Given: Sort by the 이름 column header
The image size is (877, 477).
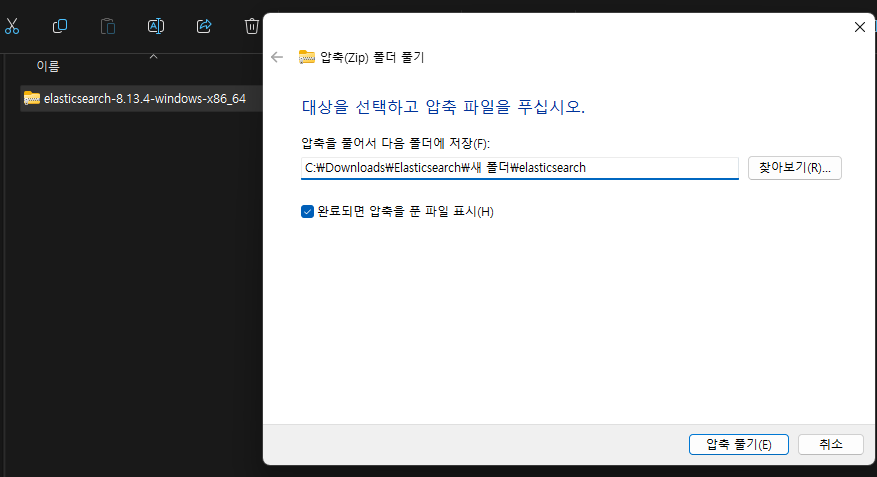Looking at the screenshot, I should pos(48,66).
